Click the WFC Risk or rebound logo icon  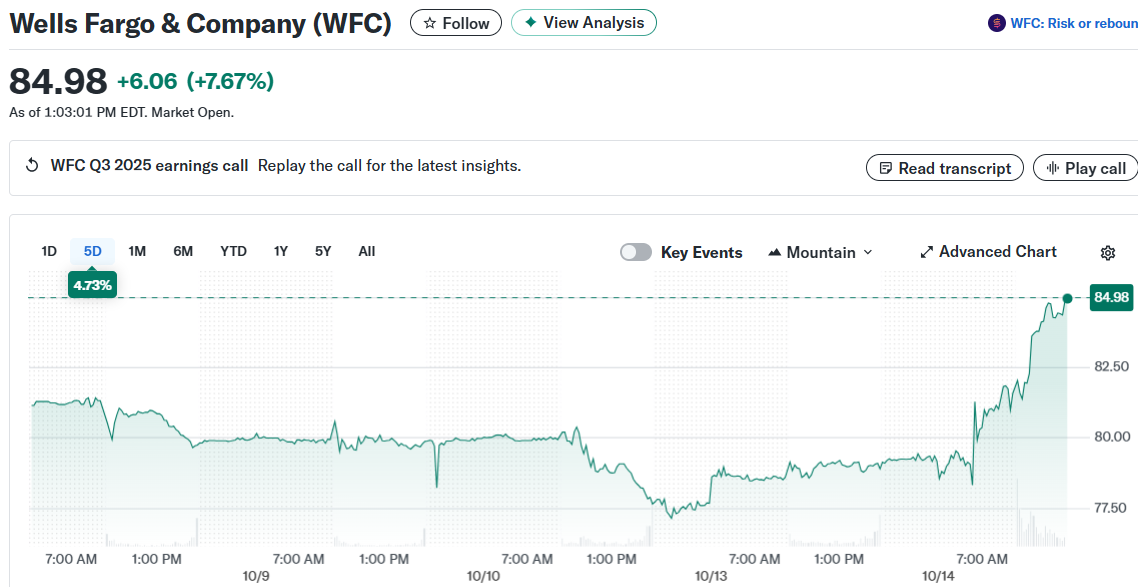pos(996,23)
